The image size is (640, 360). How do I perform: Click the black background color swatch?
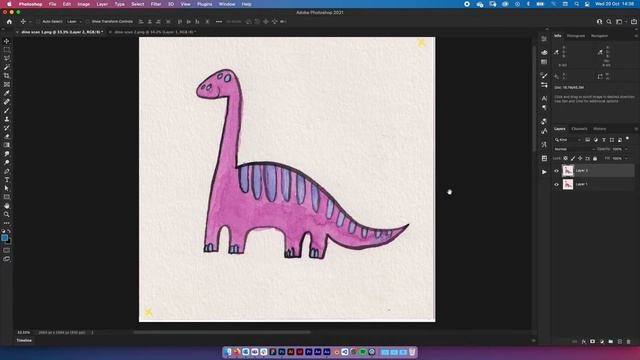click(9, 242)
